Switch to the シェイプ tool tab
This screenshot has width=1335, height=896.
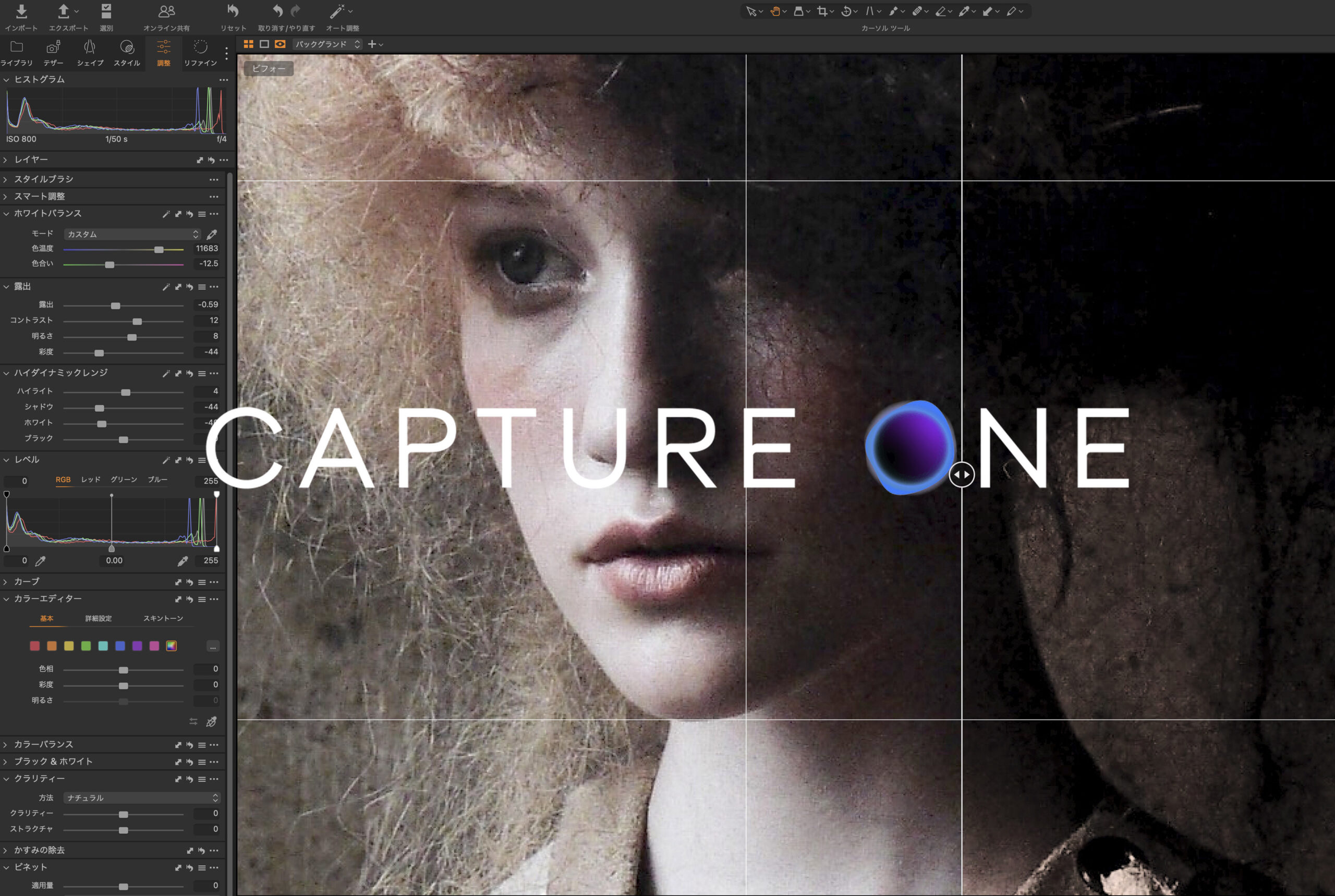pos(90,53)
